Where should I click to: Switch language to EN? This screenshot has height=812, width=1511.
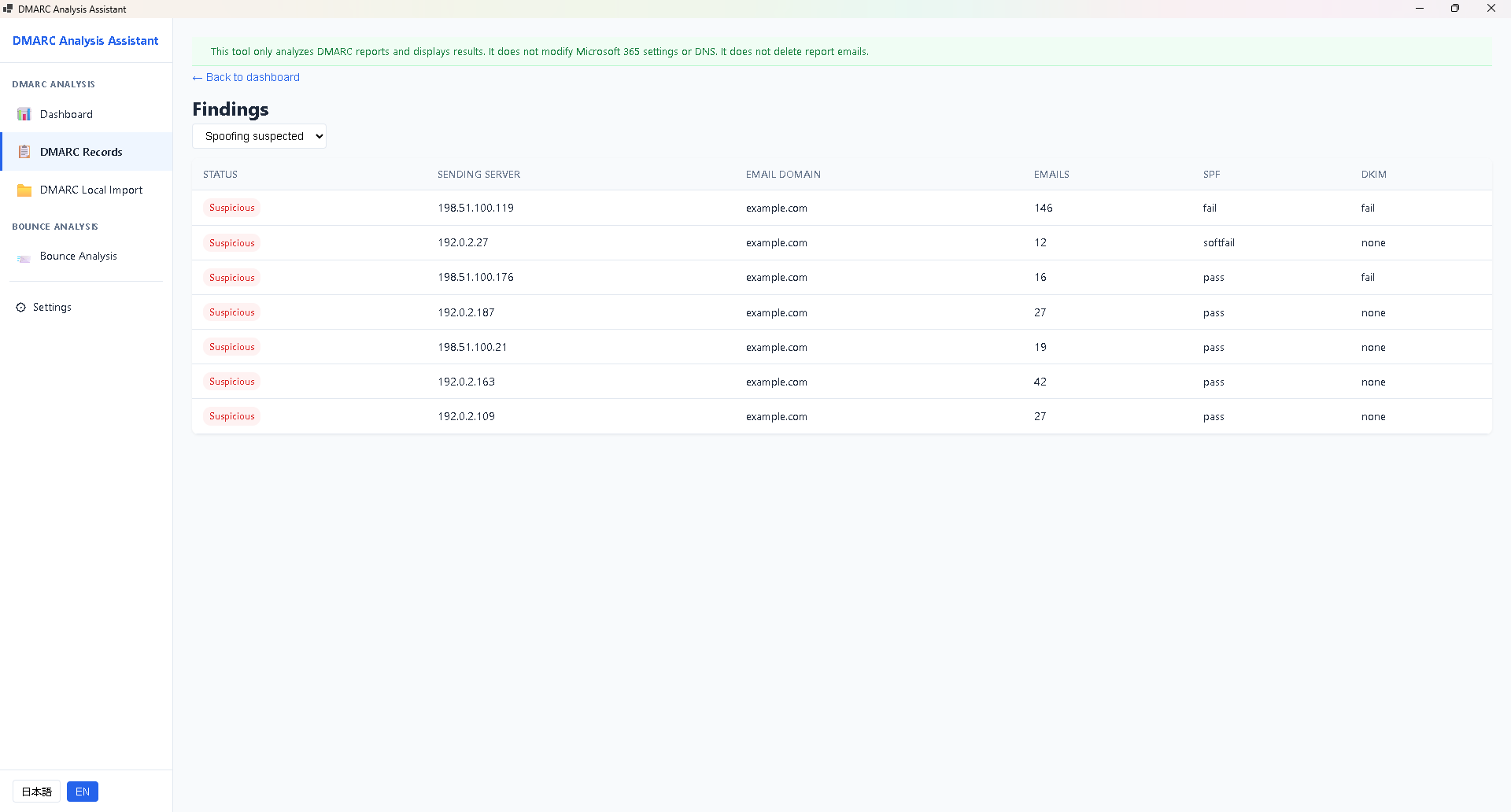[83, 792]
